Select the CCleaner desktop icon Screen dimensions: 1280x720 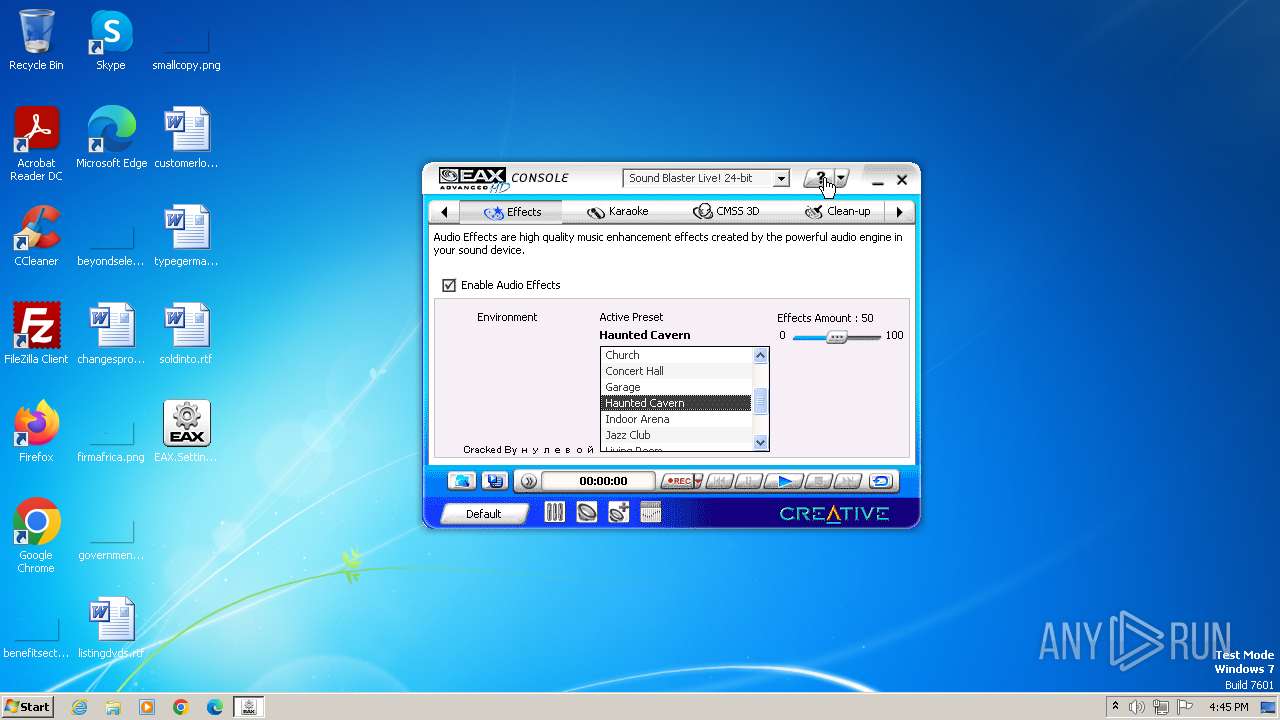tap(36, 236)
